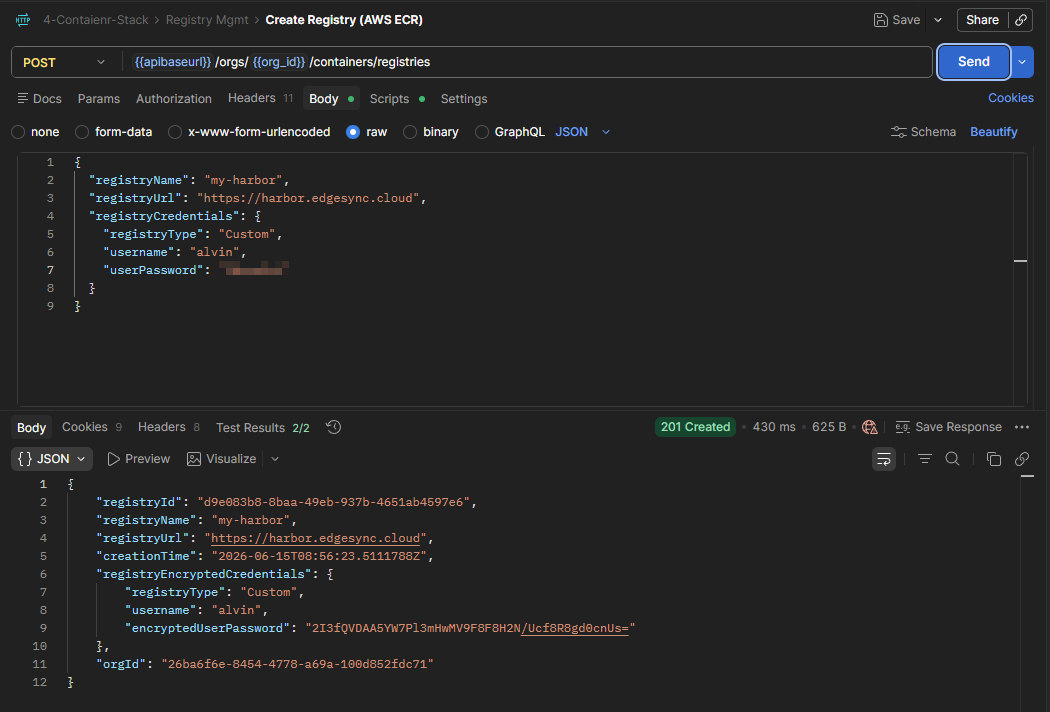Click the response link icon
The width and height of the screenshot is (1050, 712).
[x=1022, y=459]
